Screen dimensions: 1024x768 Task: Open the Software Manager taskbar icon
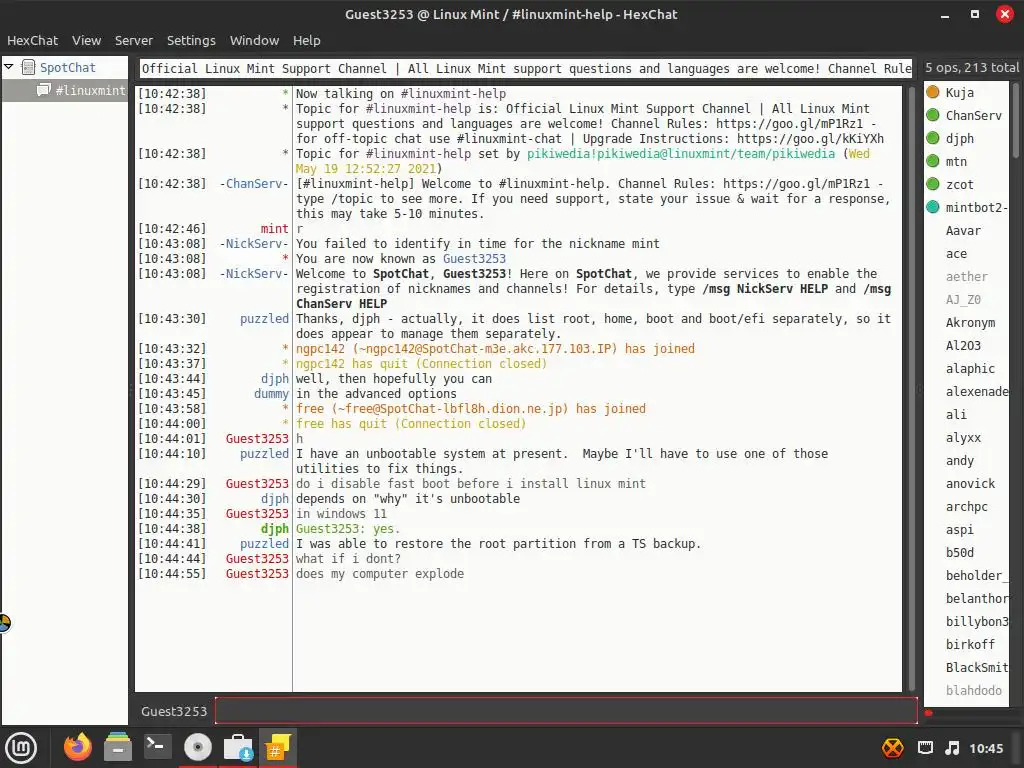coord(238,747)
